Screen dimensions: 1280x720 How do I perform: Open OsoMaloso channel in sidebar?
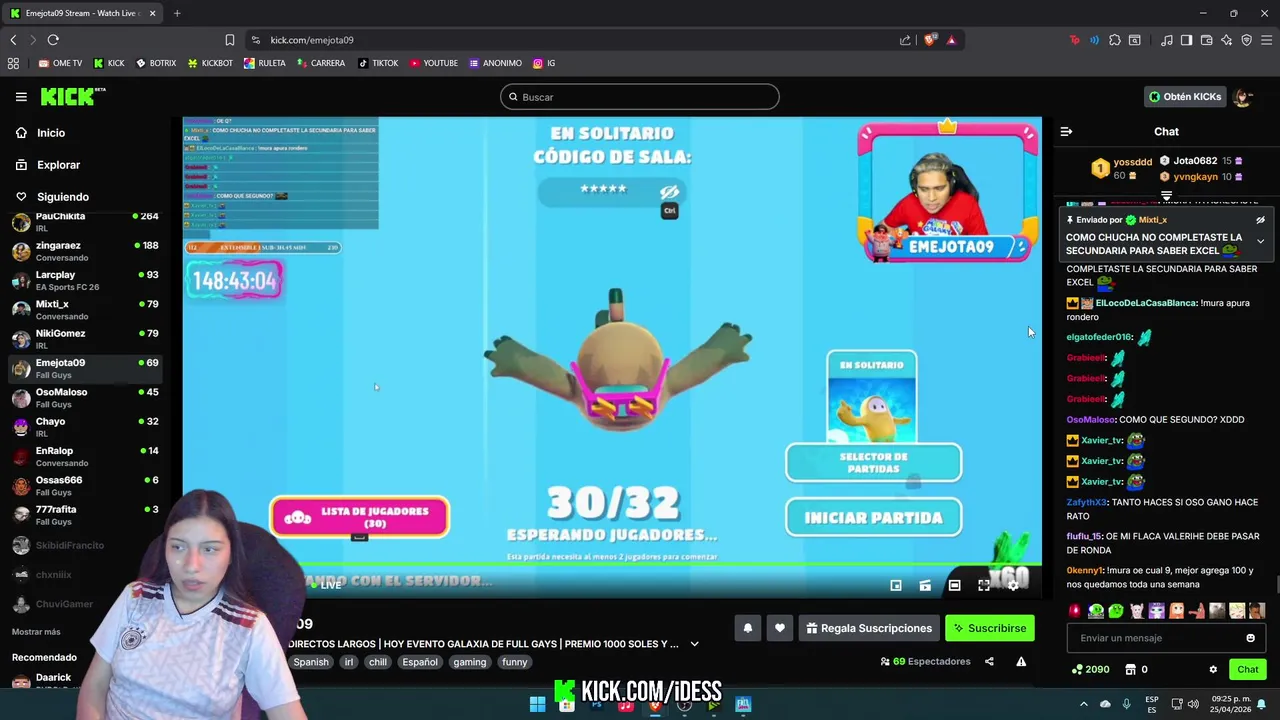pyautogui.click(x=85, y=398)
